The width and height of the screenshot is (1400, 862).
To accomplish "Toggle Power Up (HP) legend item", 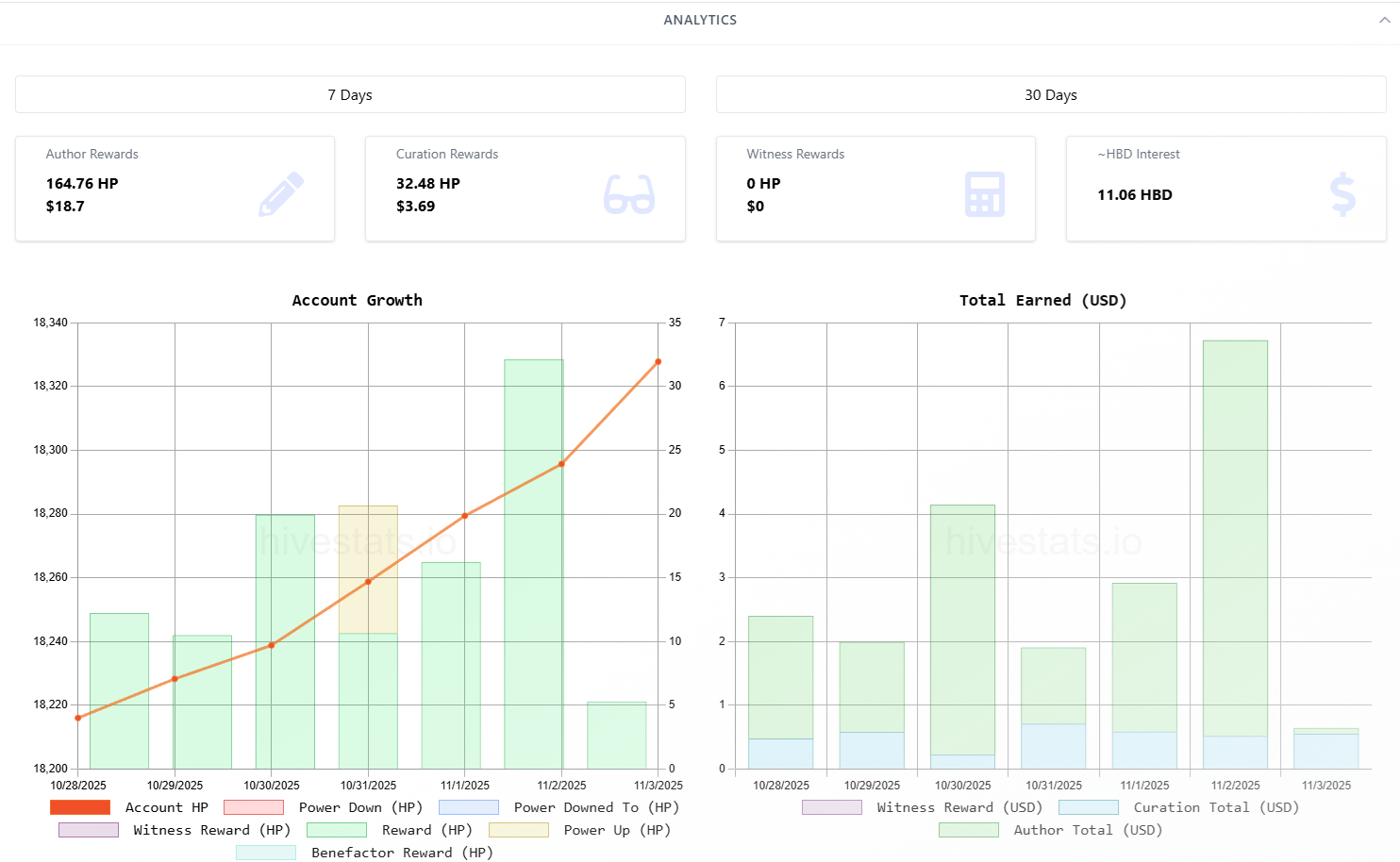I will point(580,830).
